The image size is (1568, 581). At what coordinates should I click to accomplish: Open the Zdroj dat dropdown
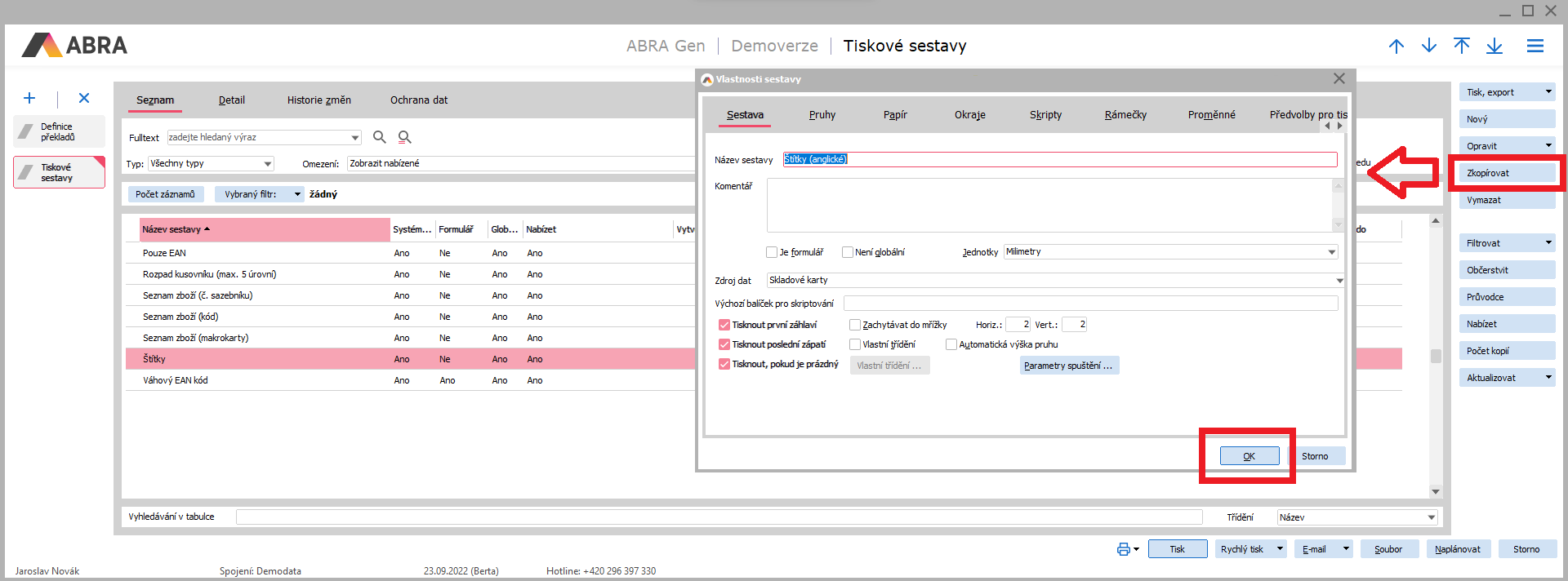point(1339,281)
